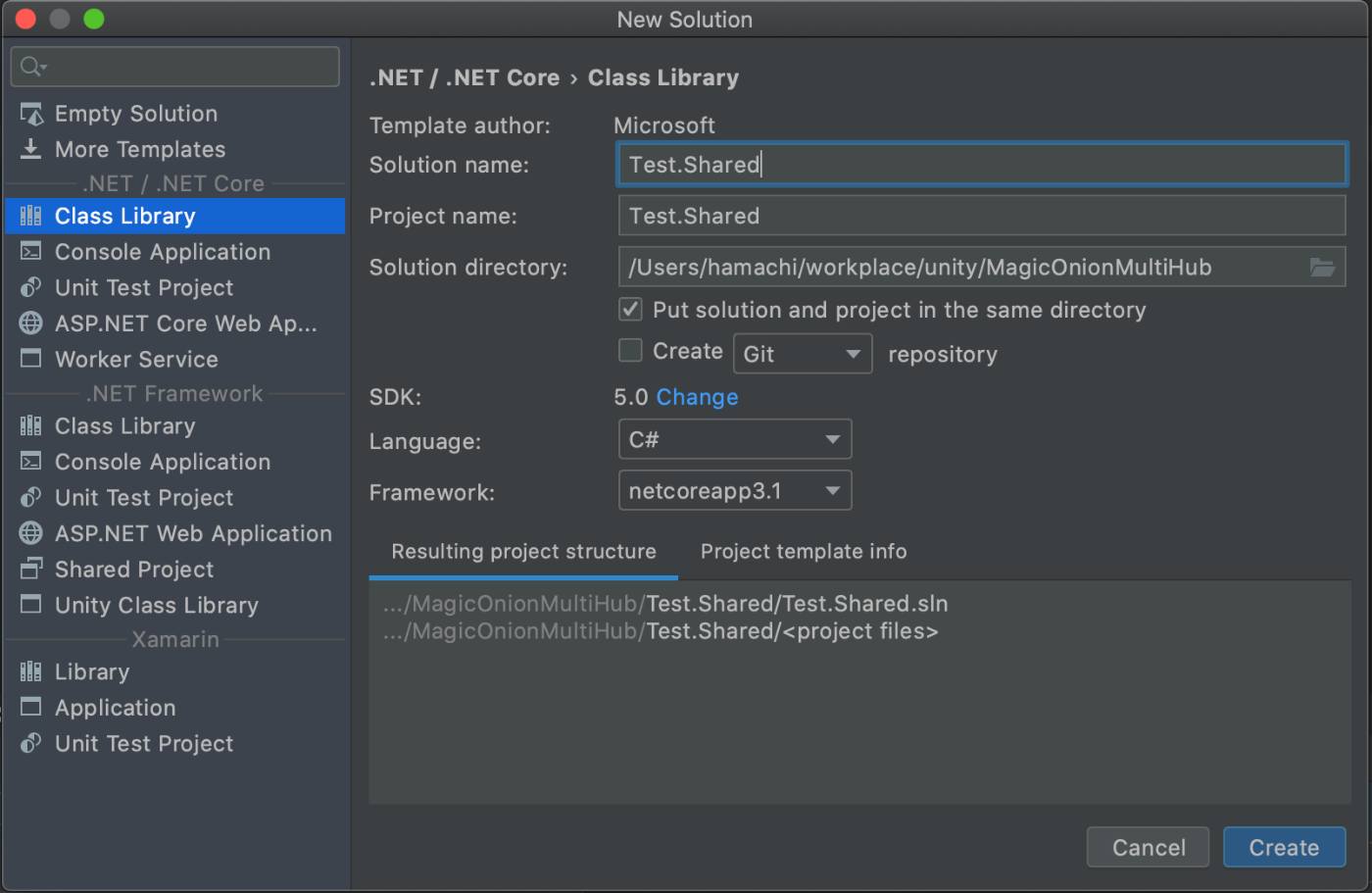Enable the Create repository checkbox
The width and height of the screenshot is (1372, 893).
point(630,350)
